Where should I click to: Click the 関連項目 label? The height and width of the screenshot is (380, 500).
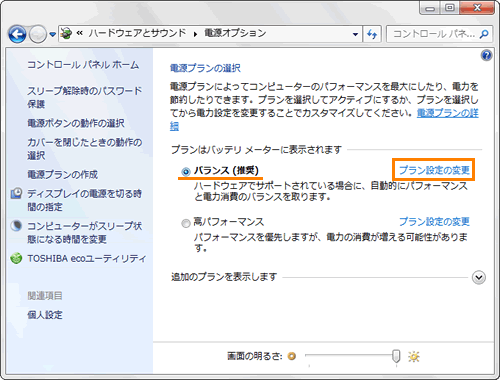tap(45, 296)
